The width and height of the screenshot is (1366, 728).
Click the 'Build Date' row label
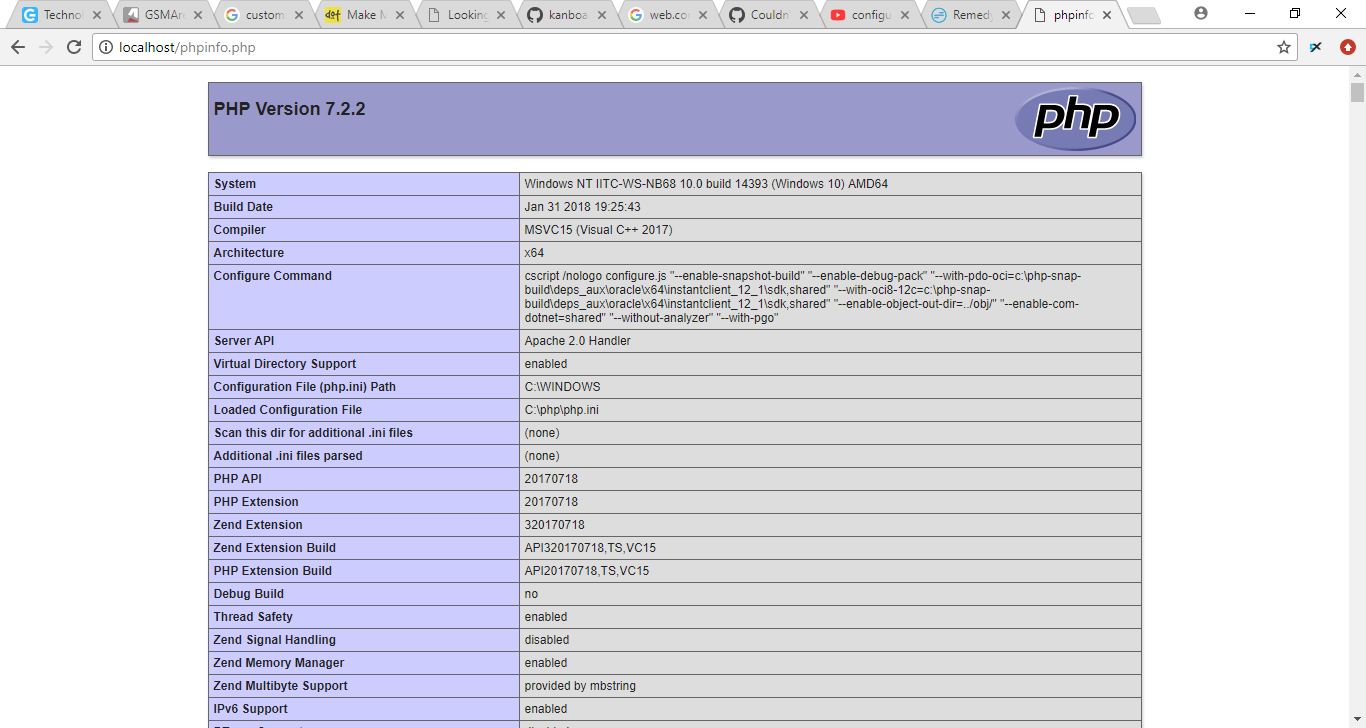point(243,207)
